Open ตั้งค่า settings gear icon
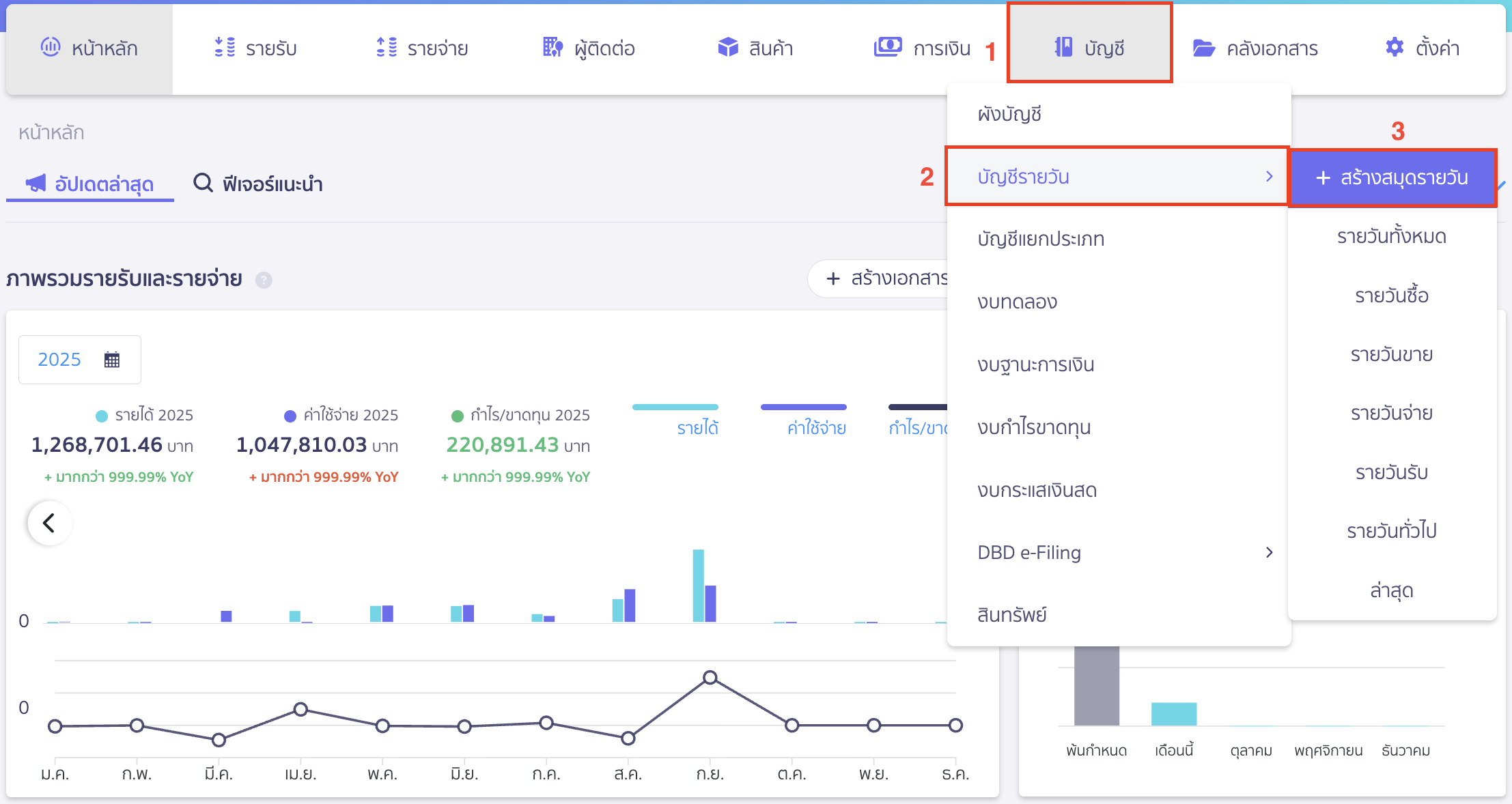Image resolution: width=1512 pixels, height=804 pixels. 1395,47
